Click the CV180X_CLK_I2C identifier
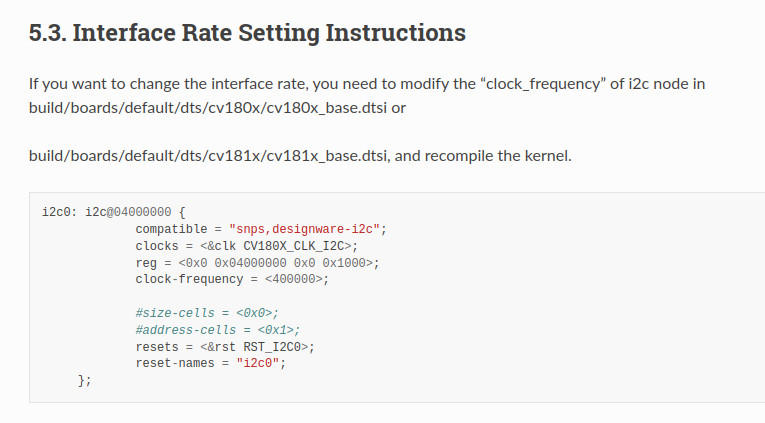 click(x=294, y=246)
